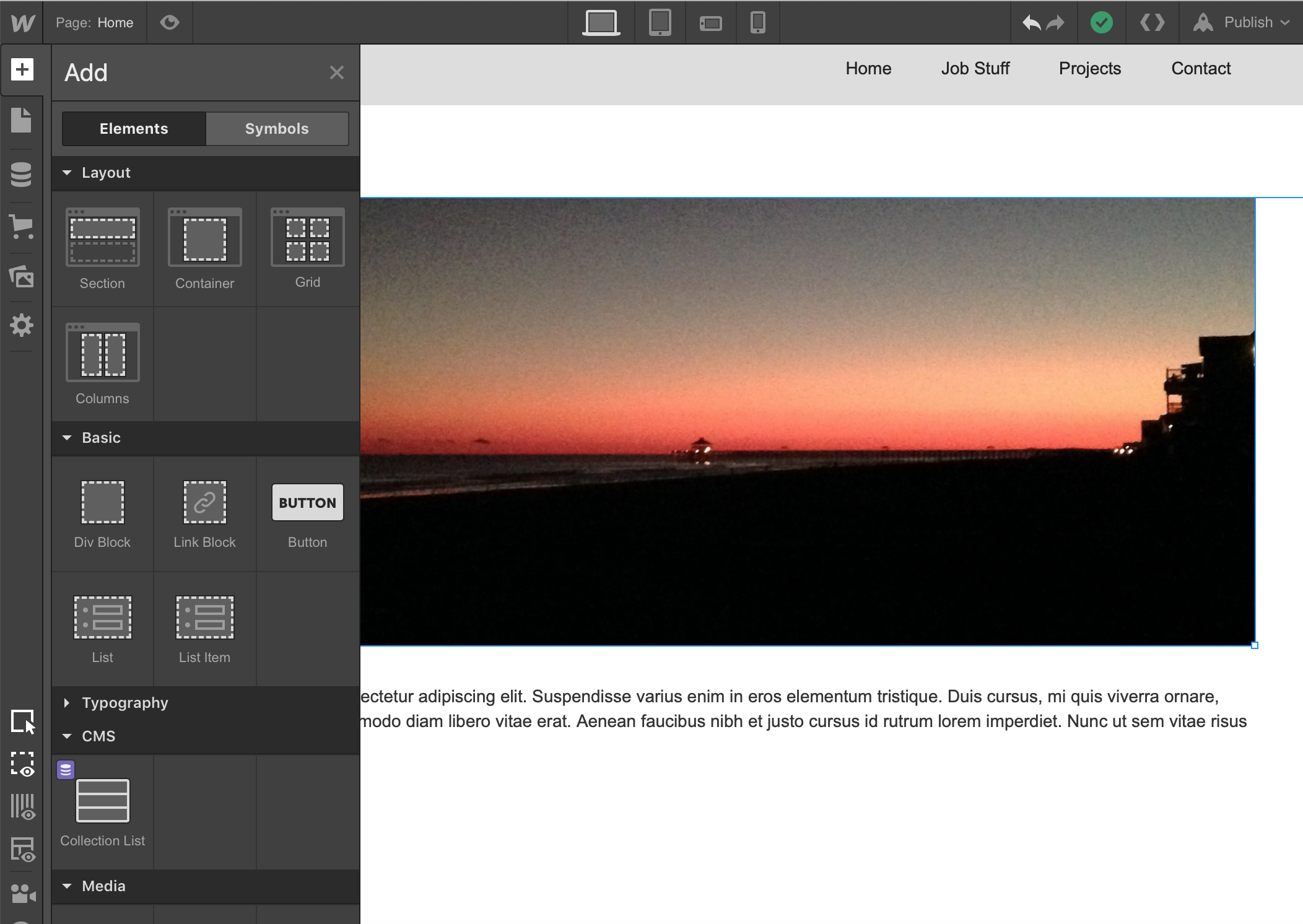Click the Home nav link
This screenshot has width=1303, height=924.
coord(868,69)
